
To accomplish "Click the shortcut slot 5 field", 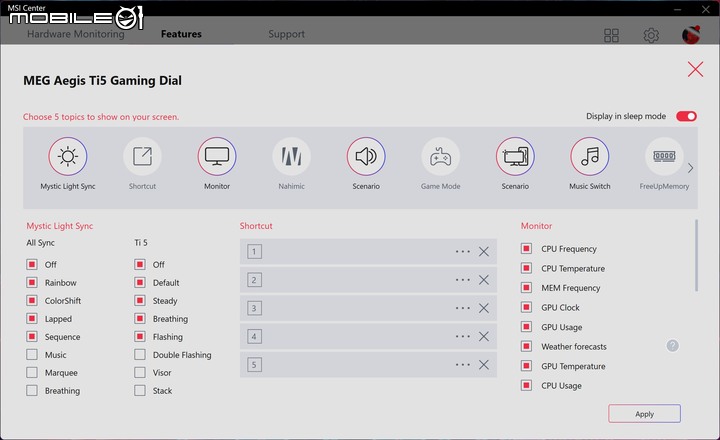I will (x=368, y=365).
